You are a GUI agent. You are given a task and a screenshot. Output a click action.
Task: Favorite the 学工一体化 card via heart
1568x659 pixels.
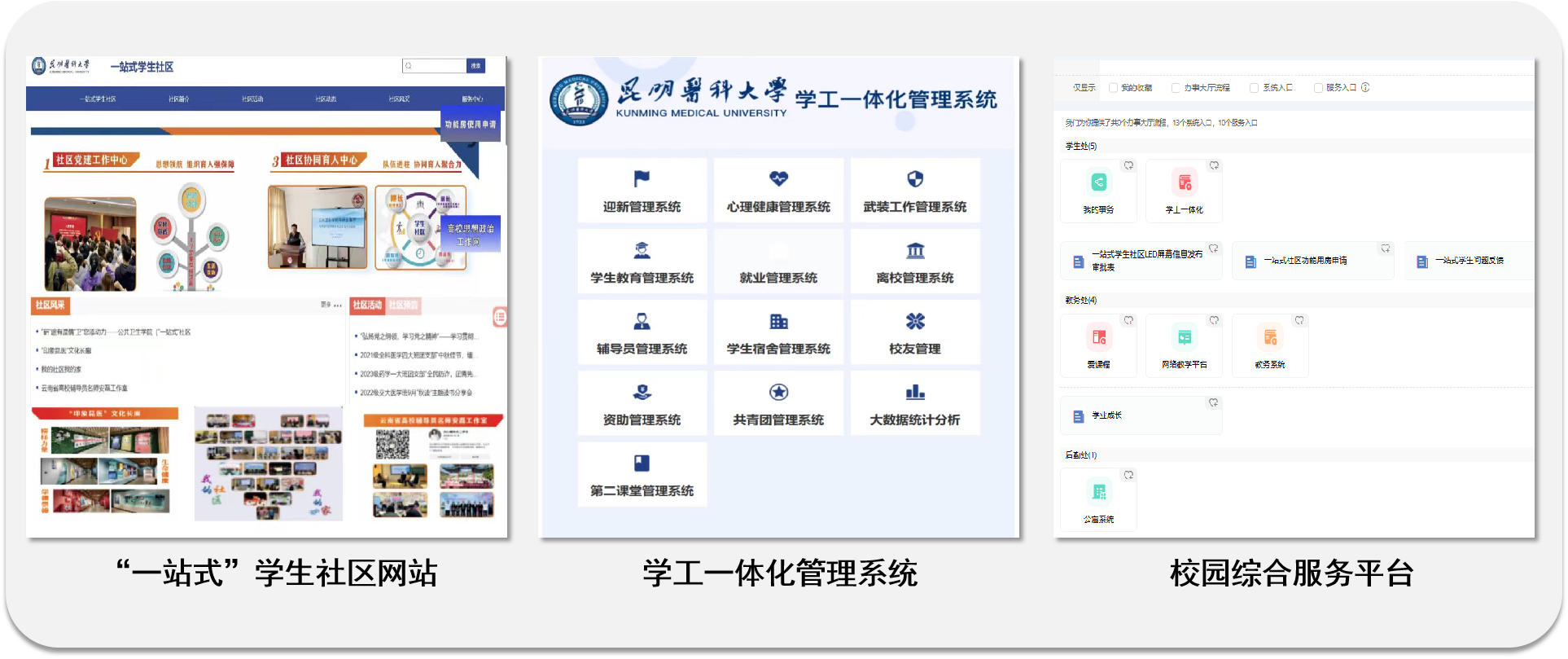[1214, 165]
